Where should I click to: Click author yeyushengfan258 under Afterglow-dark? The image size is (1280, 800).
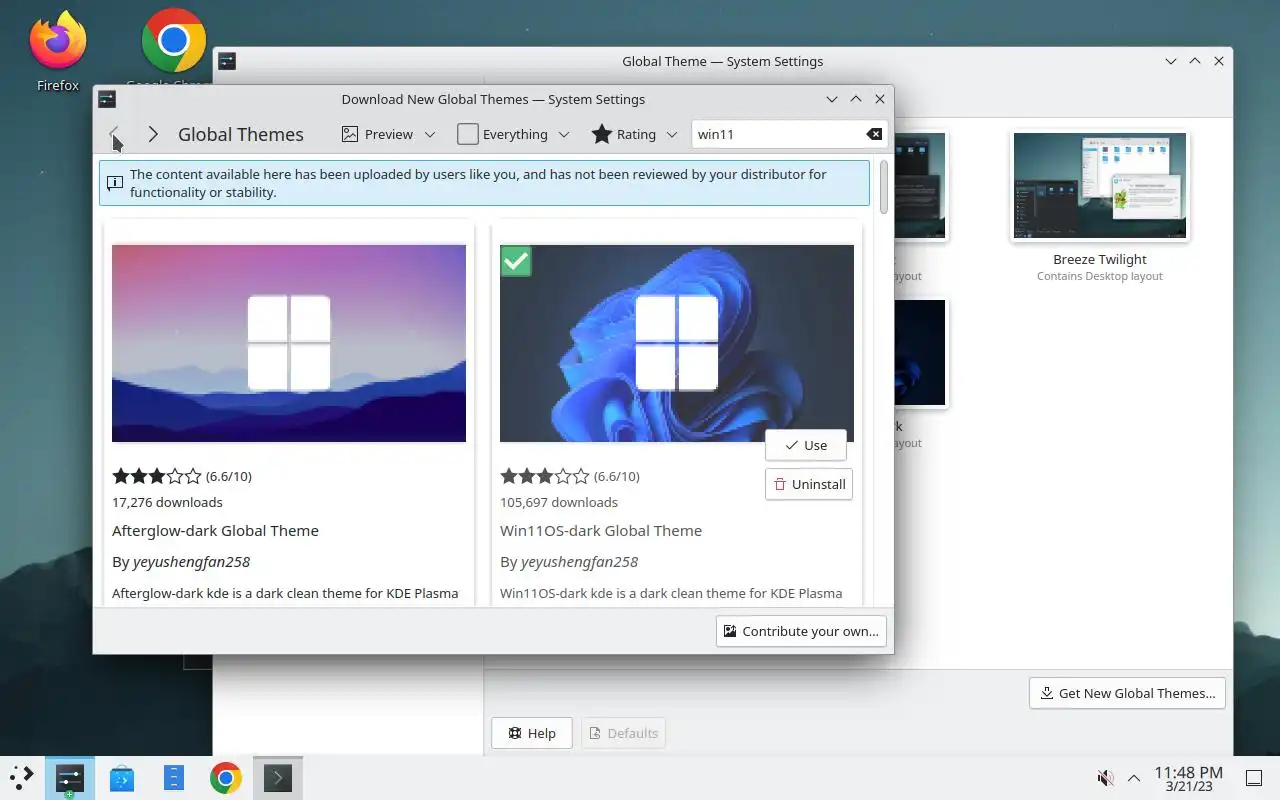[x=191, y=562]
